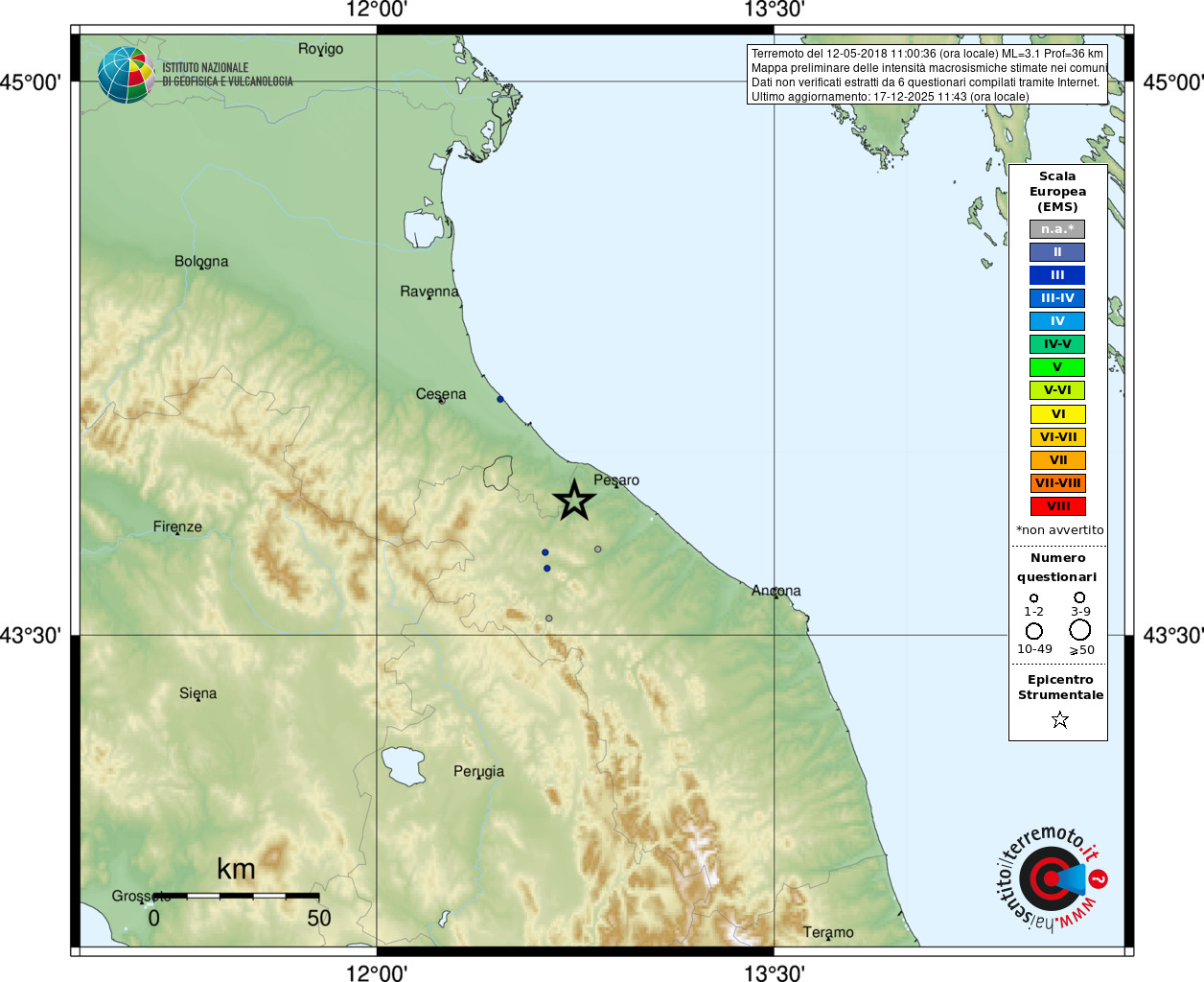Viewport: 1204px width, 982px height.
Task: Click the Pesaro city label
Action: [x=616, y=480]
